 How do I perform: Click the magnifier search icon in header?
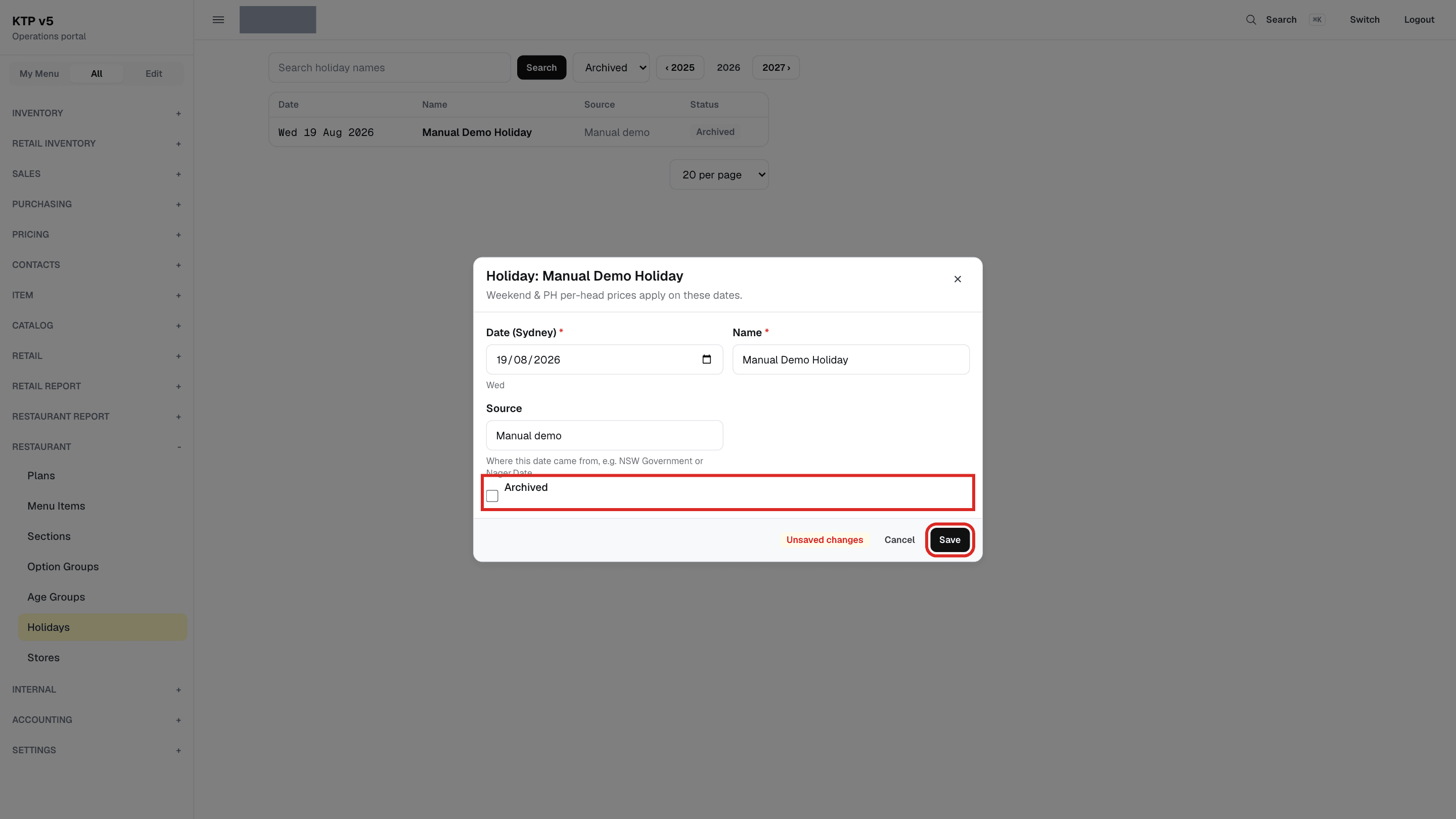coord(1251,20)
